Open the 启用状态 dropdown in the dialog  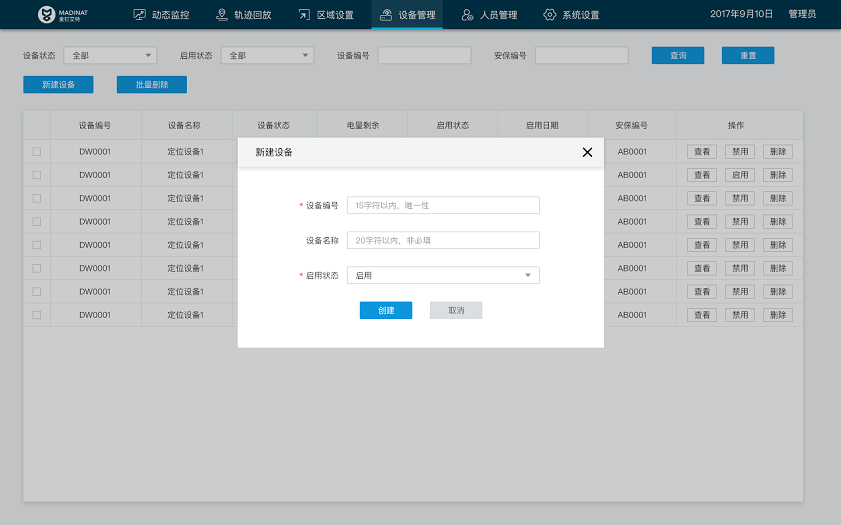point(443,275)
